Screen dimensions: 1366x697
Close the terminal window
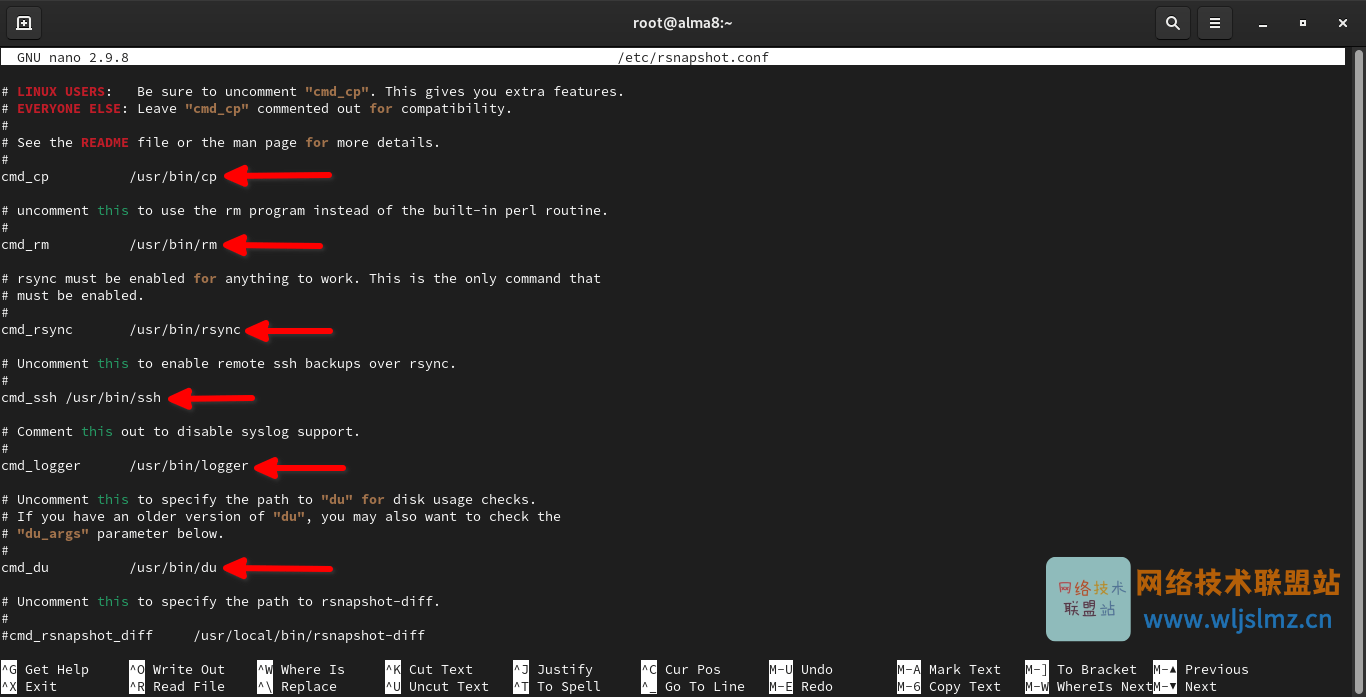[1344, 22]
